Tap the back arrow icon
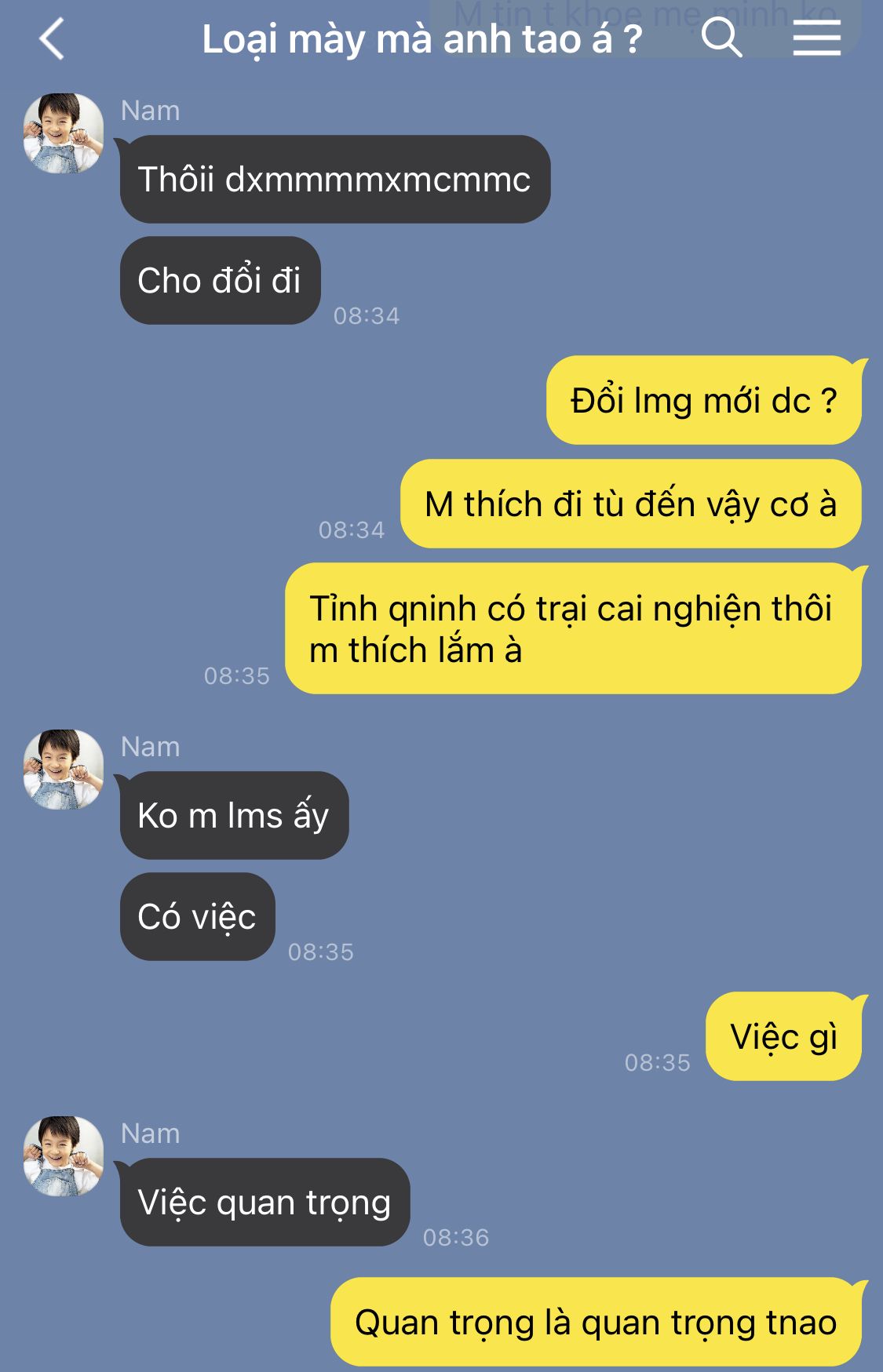The image size is (883, 1372). [52, 39]
